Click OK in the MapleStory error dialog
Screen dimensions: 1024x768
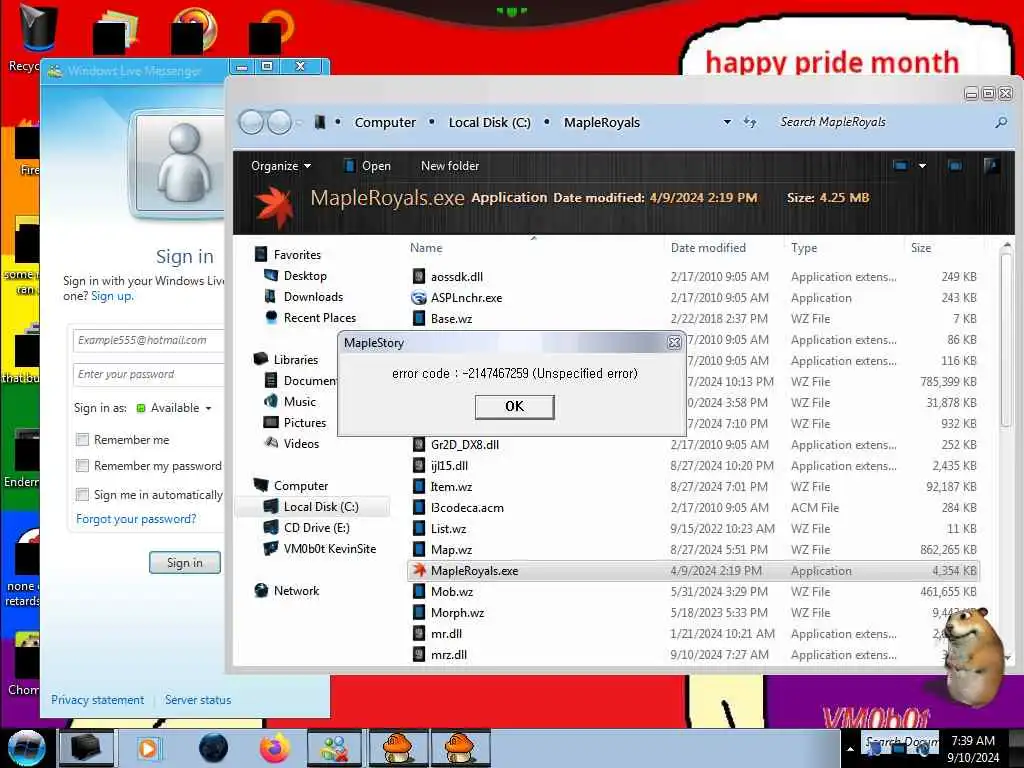514,406
